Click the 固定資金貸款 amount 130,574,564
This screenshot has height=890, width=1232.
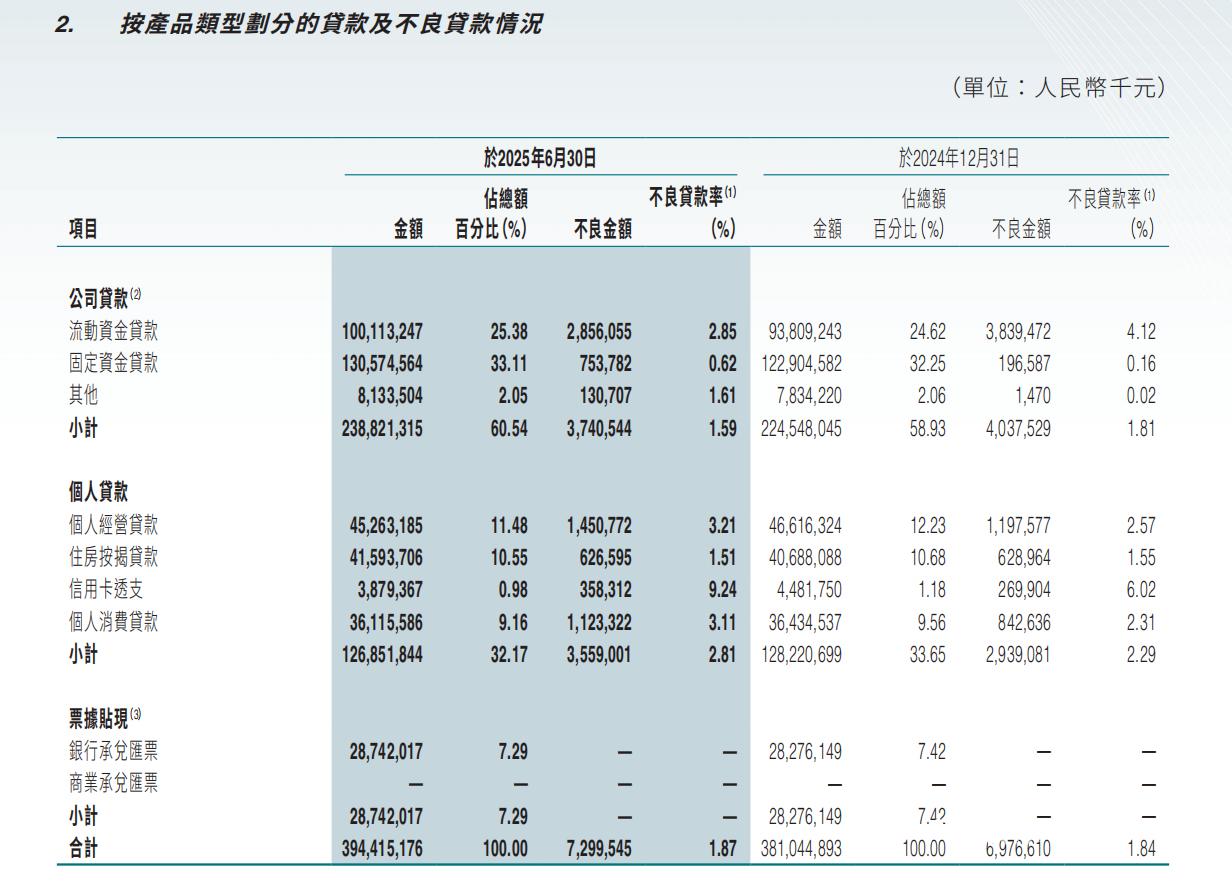click(x=382, y=363)
